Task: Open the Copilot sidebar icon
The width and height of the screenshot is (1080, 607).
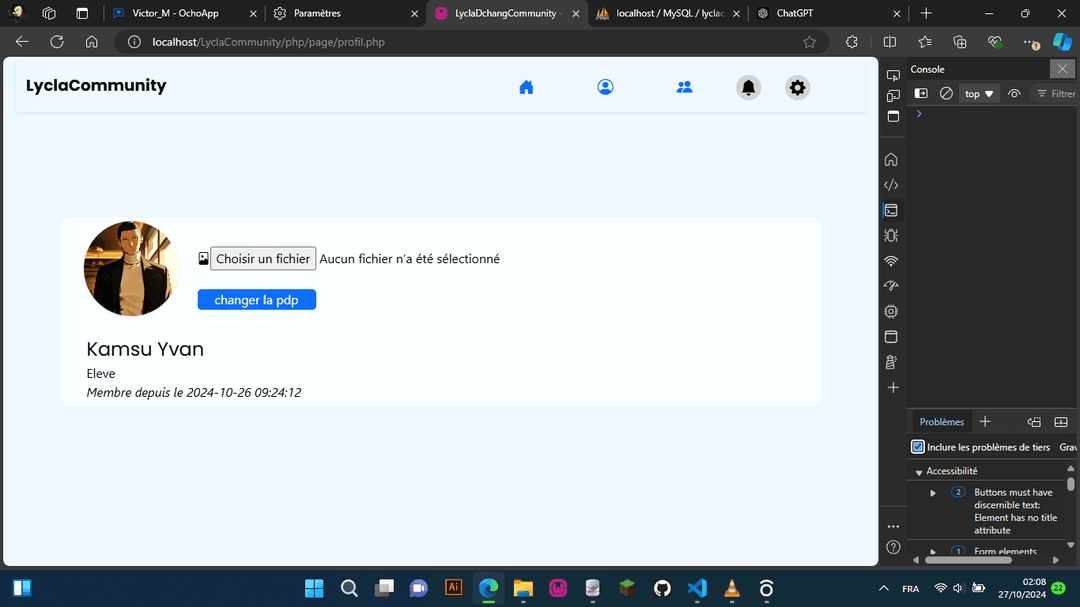Action: coord(1062,42)
